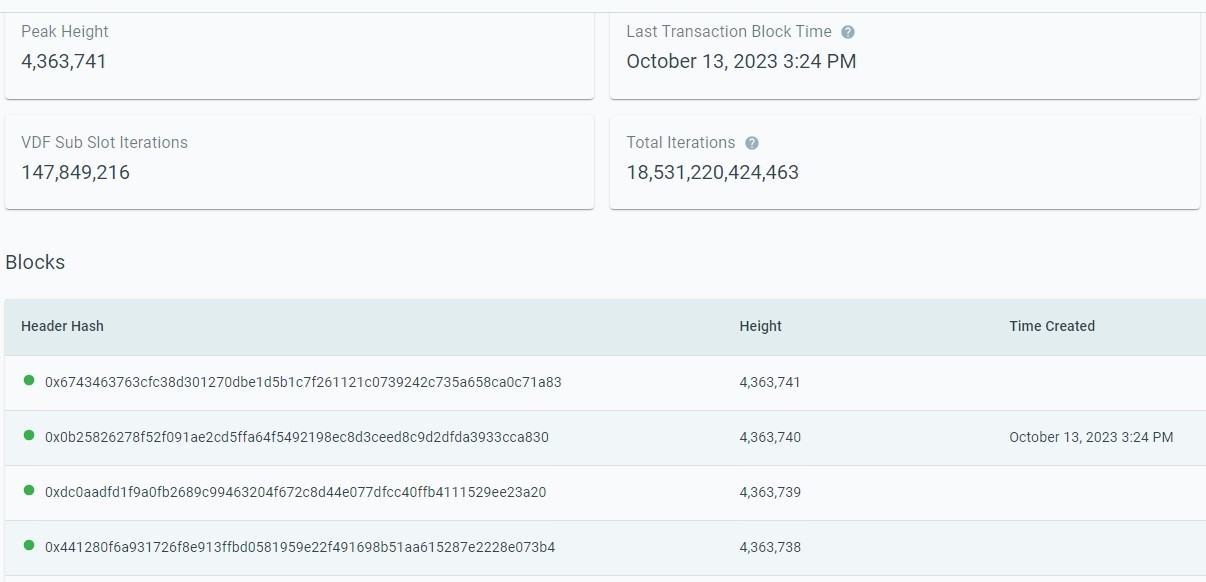Click the Peak Height card
Viewport: 1206px width, 582px height.
[300, 53]
